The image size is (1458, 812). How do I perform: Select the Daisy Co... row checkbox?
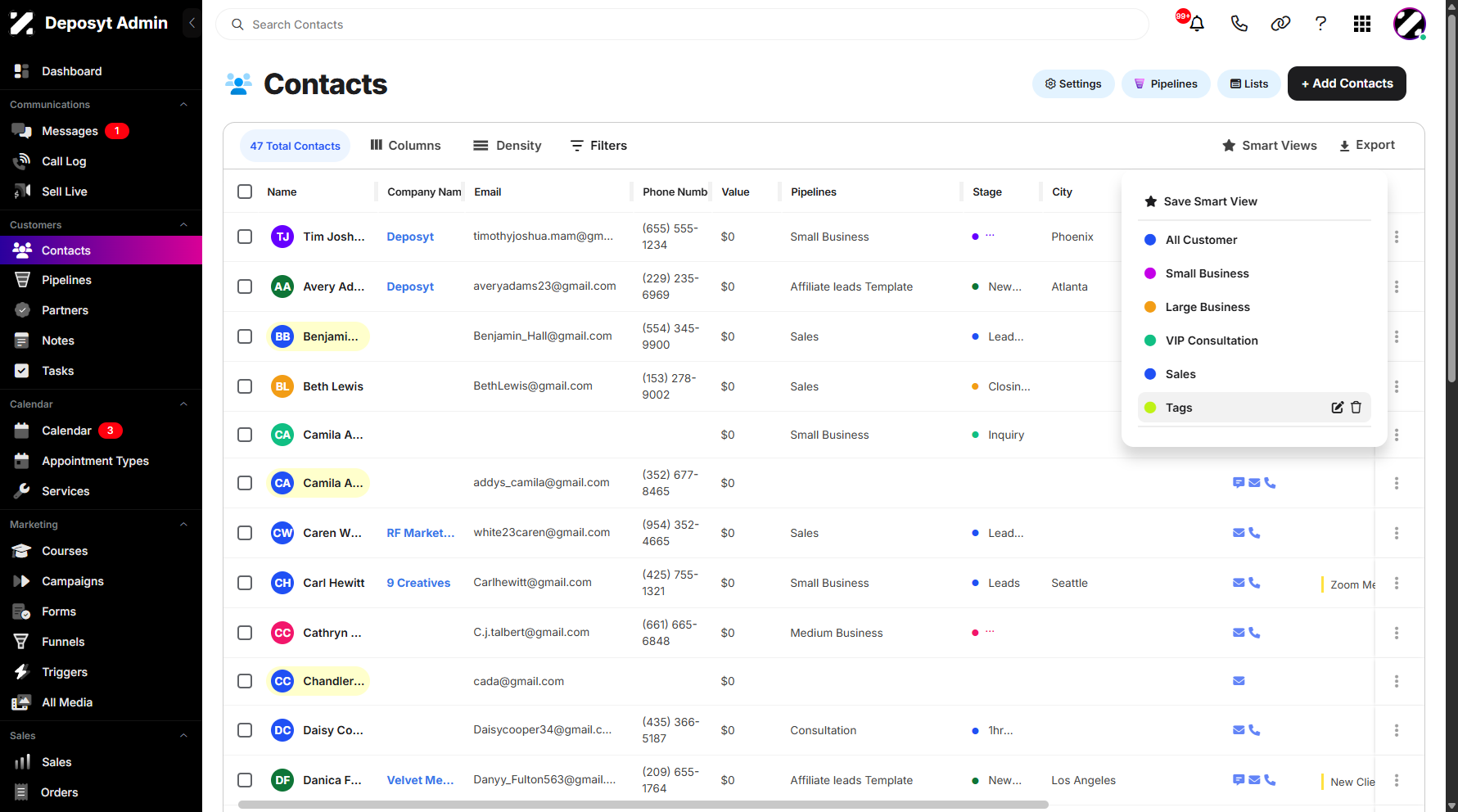pyautogui.click(x=245, y=730)
